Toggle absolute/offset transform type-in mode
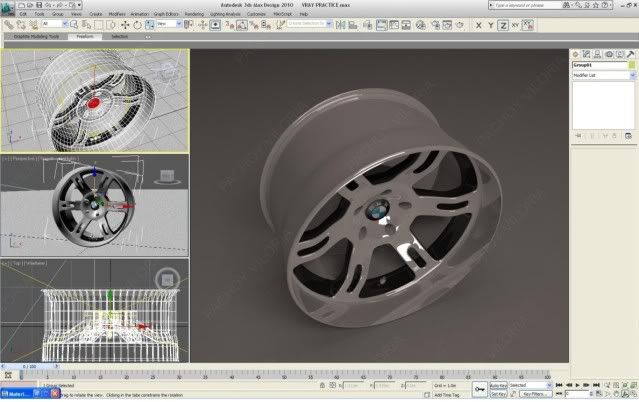 click(332, 385)
